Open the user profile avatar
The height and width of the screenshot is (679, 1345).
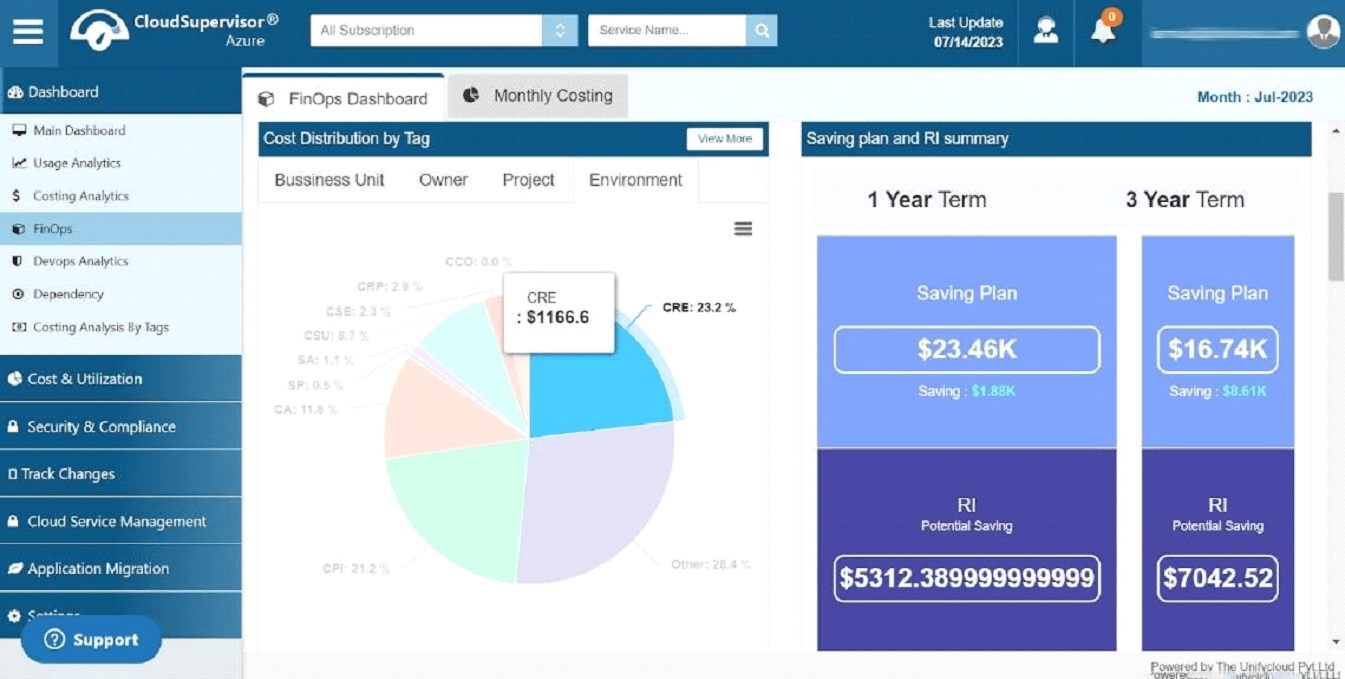1323,32
